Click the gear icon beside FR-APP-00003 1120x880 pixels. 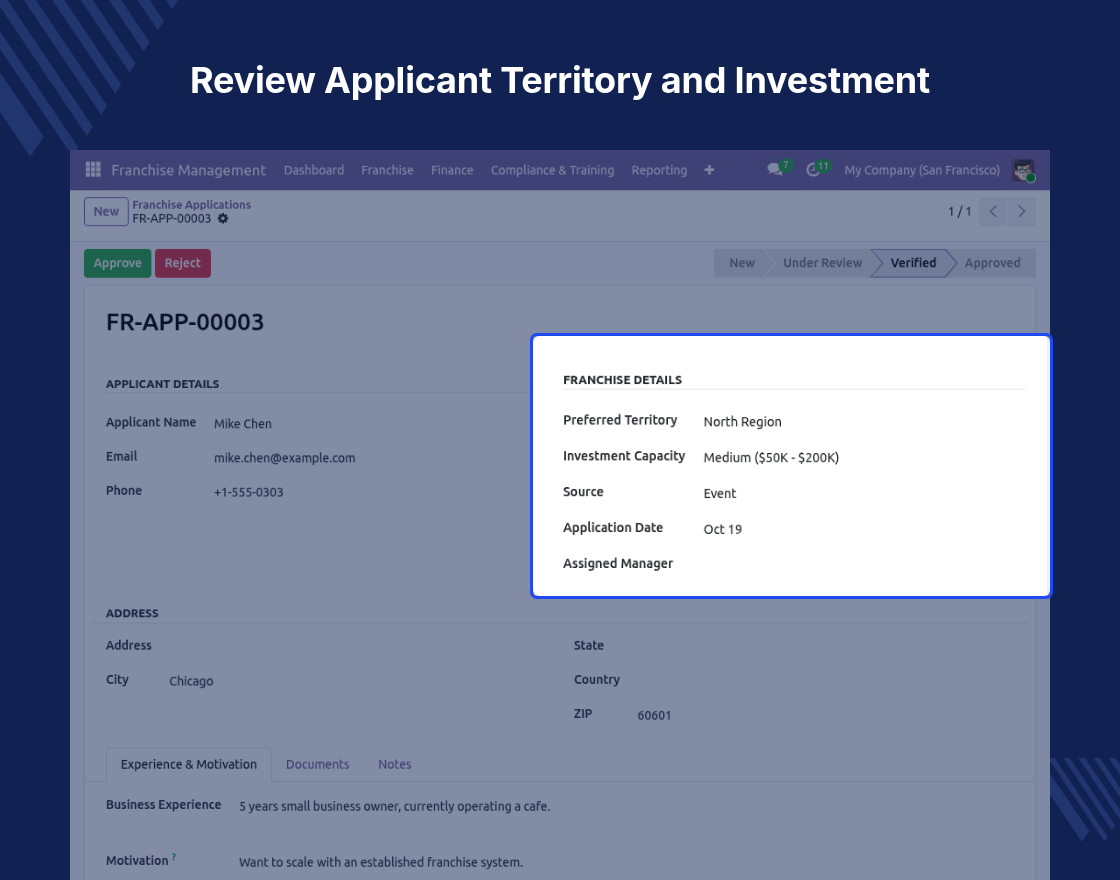(223, 219)
